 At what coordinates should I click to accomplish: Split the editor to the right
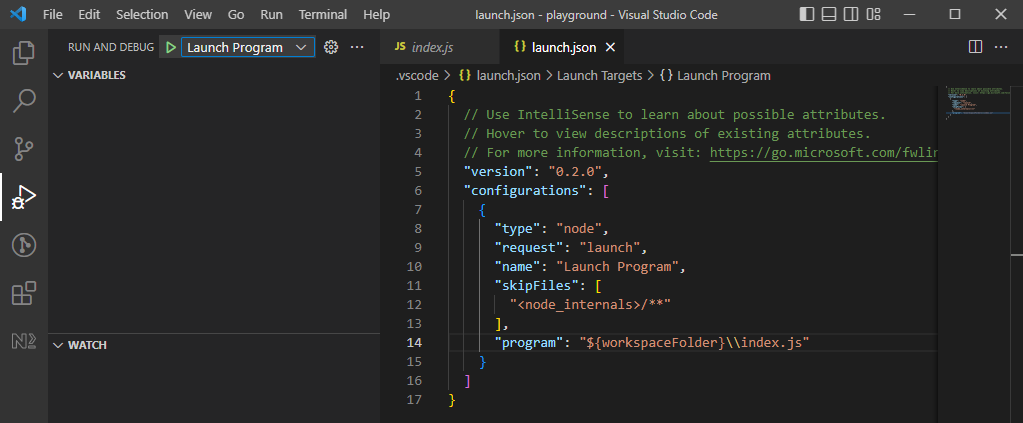coord(975,47)
